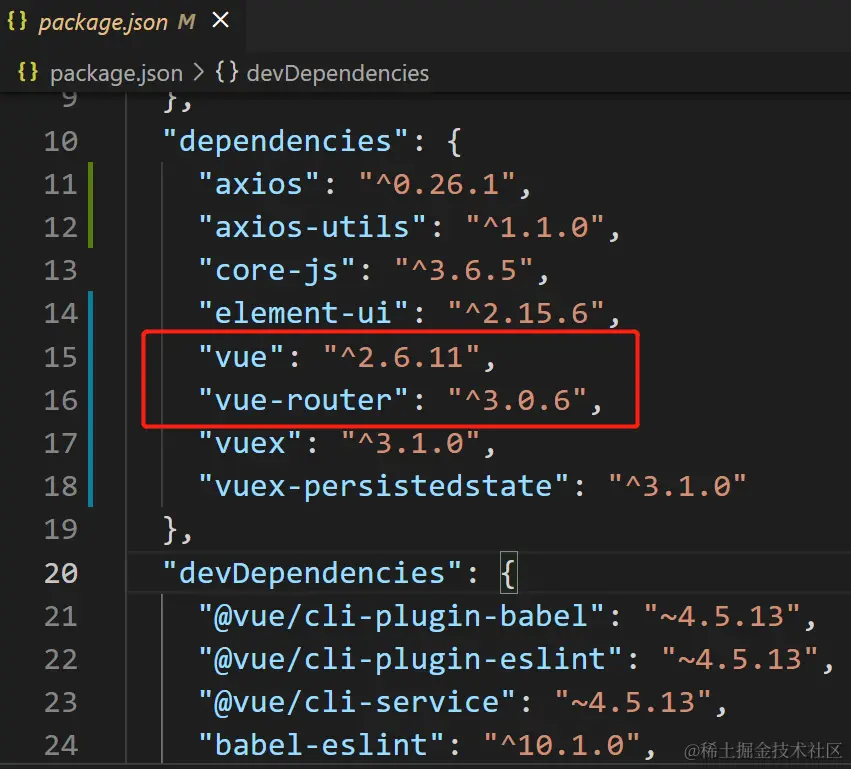Screen dimensions: 851x769
Task: Click devDependencies in the breadcrumb
Action: coord(338,73)
